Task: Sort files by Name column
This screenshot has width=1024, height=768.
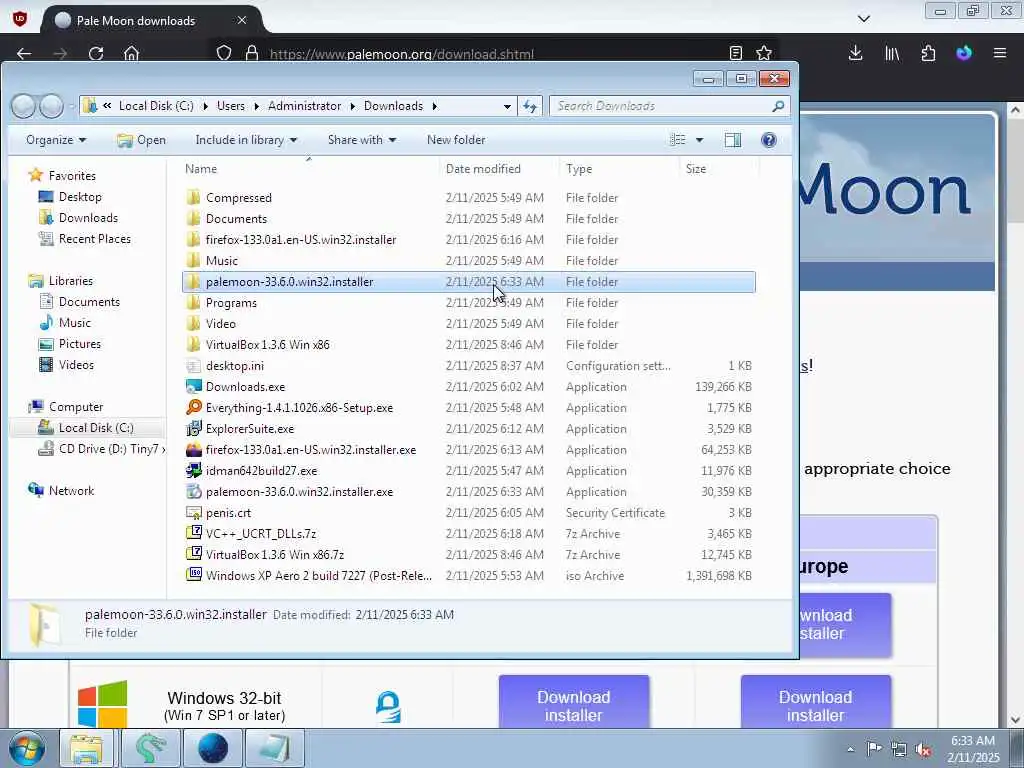Action: pyautogui.click(x=309, y=168)
